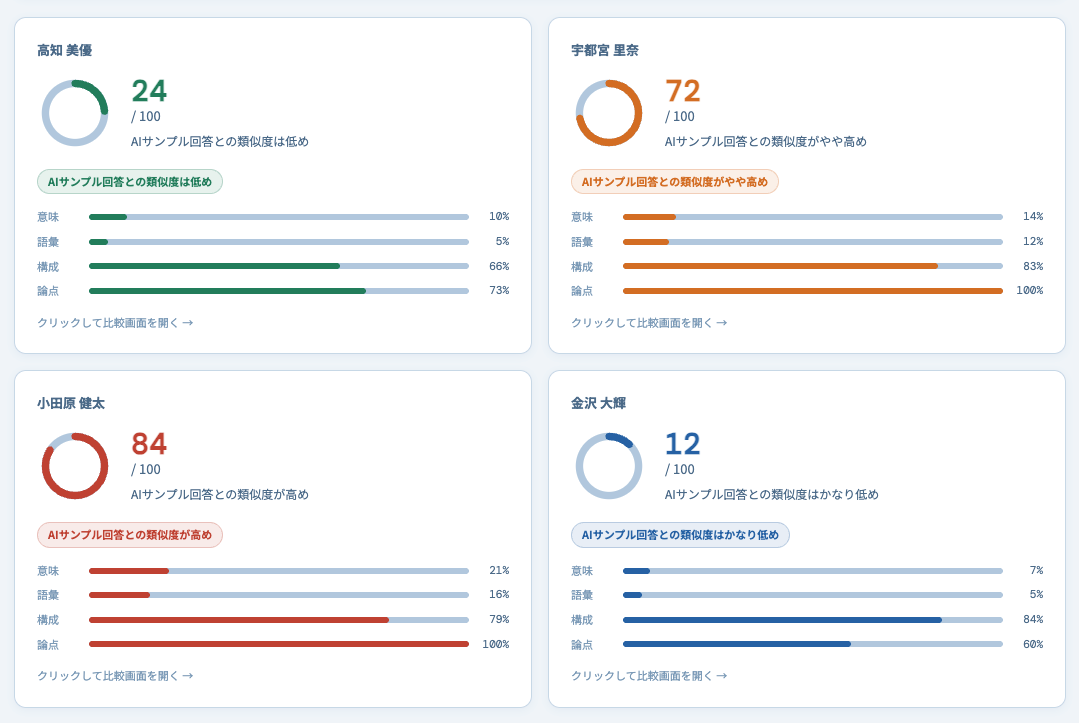Click 論点 progress bar on 小田原 健太 card
1079x723 pixels.
click(279, 645)
